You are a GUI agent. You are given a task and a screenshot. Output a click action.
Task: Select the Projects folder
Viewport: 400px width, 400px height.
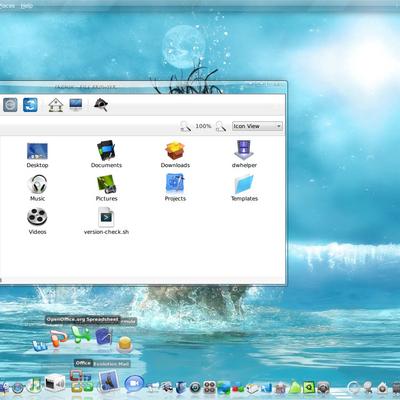tap(175, 187)
